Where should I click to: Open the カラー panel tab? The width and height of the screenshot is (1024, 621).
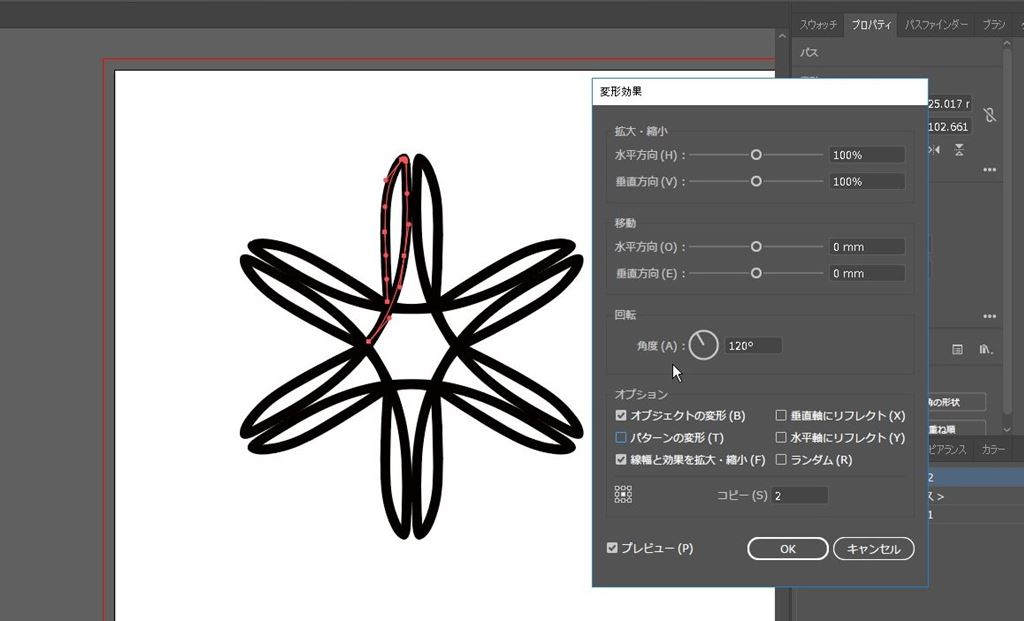(993, 449)
